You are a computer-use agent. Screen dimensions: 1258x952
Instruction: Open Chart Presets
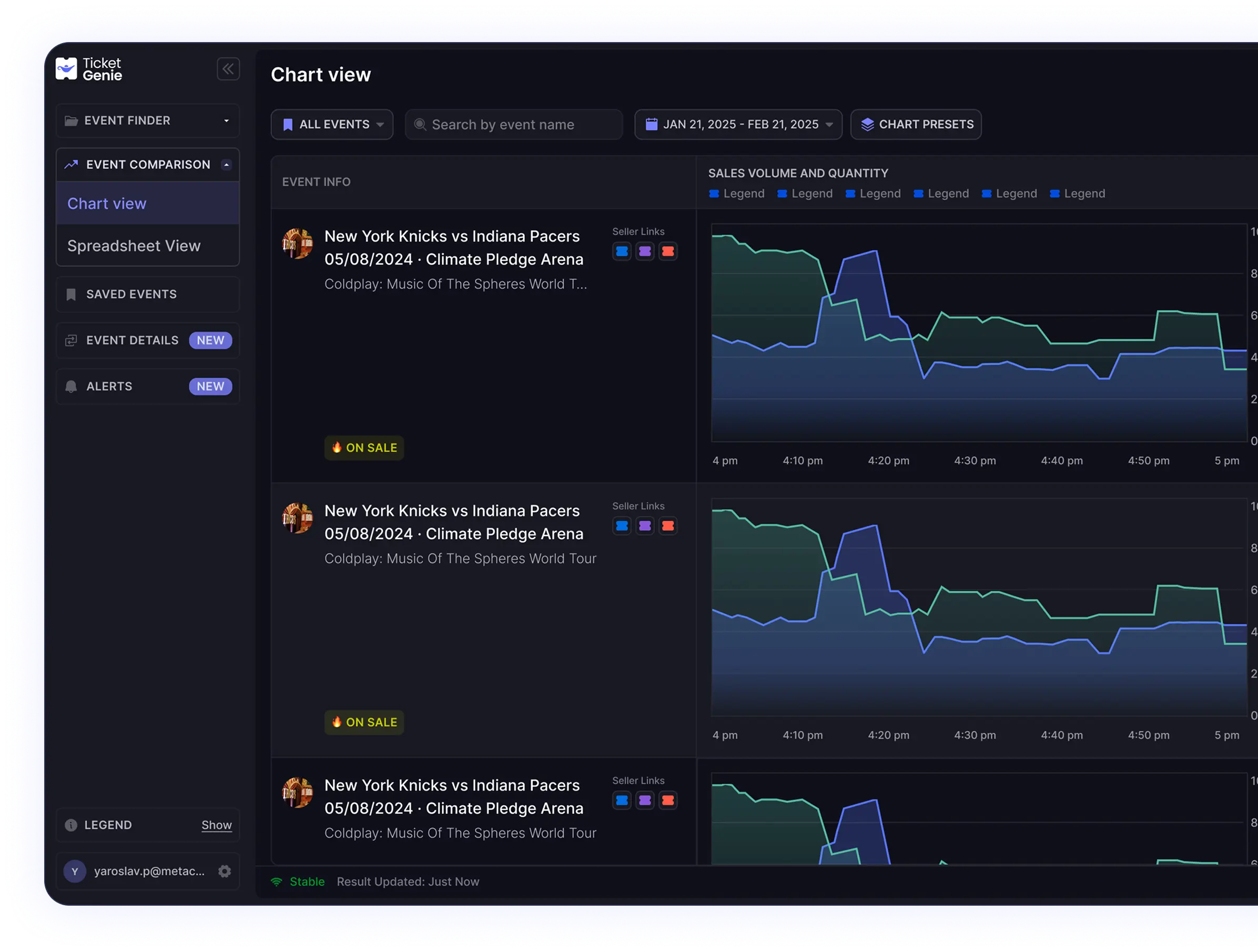(916, 124)
